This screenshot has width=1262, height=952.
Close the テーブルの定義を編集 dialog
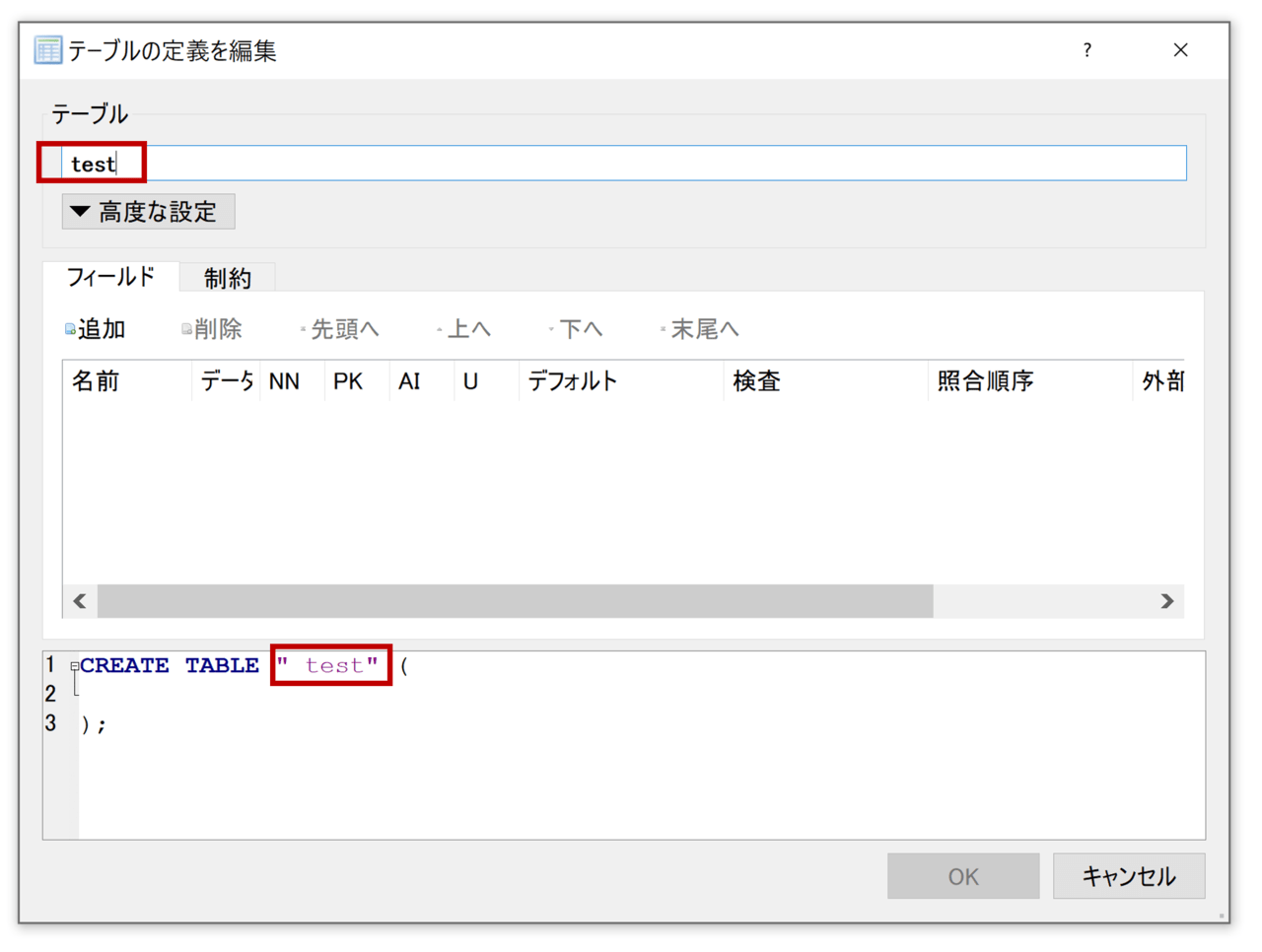point(1180,50)
